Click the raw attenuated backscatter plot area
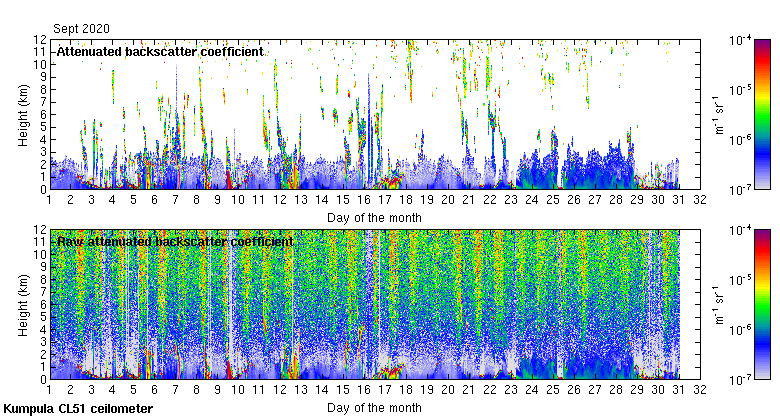Viewport: 780px width, 420px height. click(x=375, y=305)
